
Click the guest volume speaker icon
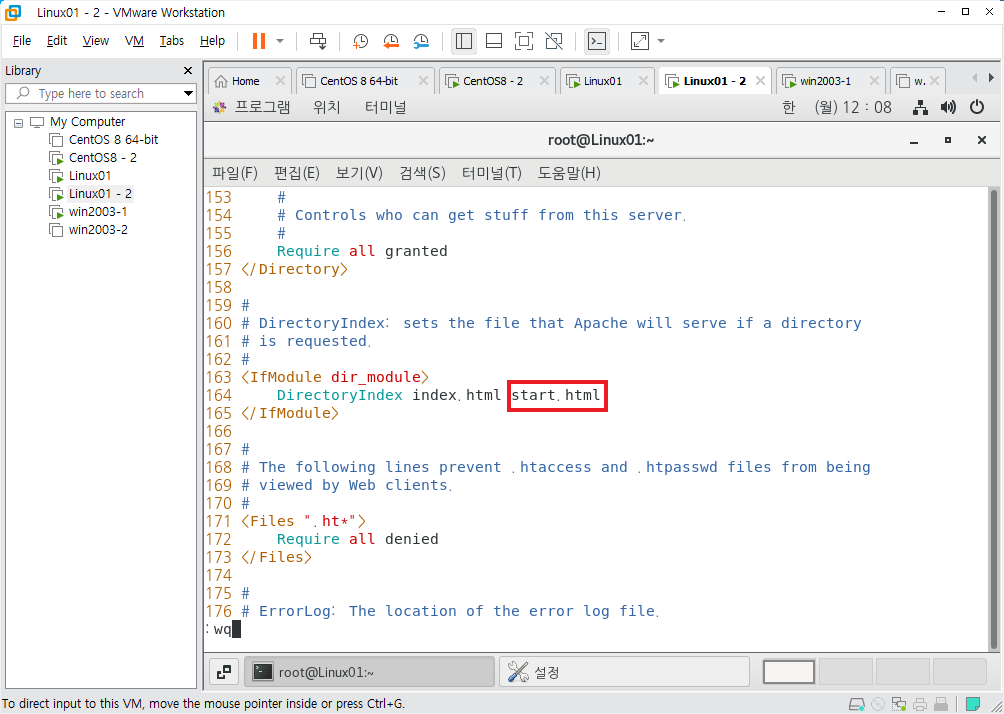click(x=948, y=108)
